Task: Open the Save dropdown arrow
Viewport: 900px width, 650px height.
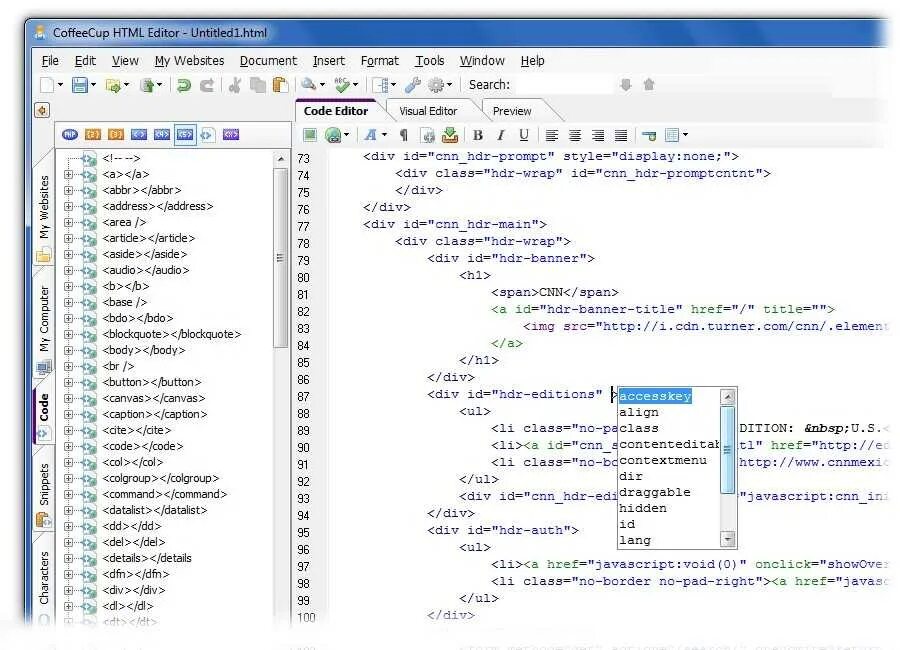Action: pos(93,85)
